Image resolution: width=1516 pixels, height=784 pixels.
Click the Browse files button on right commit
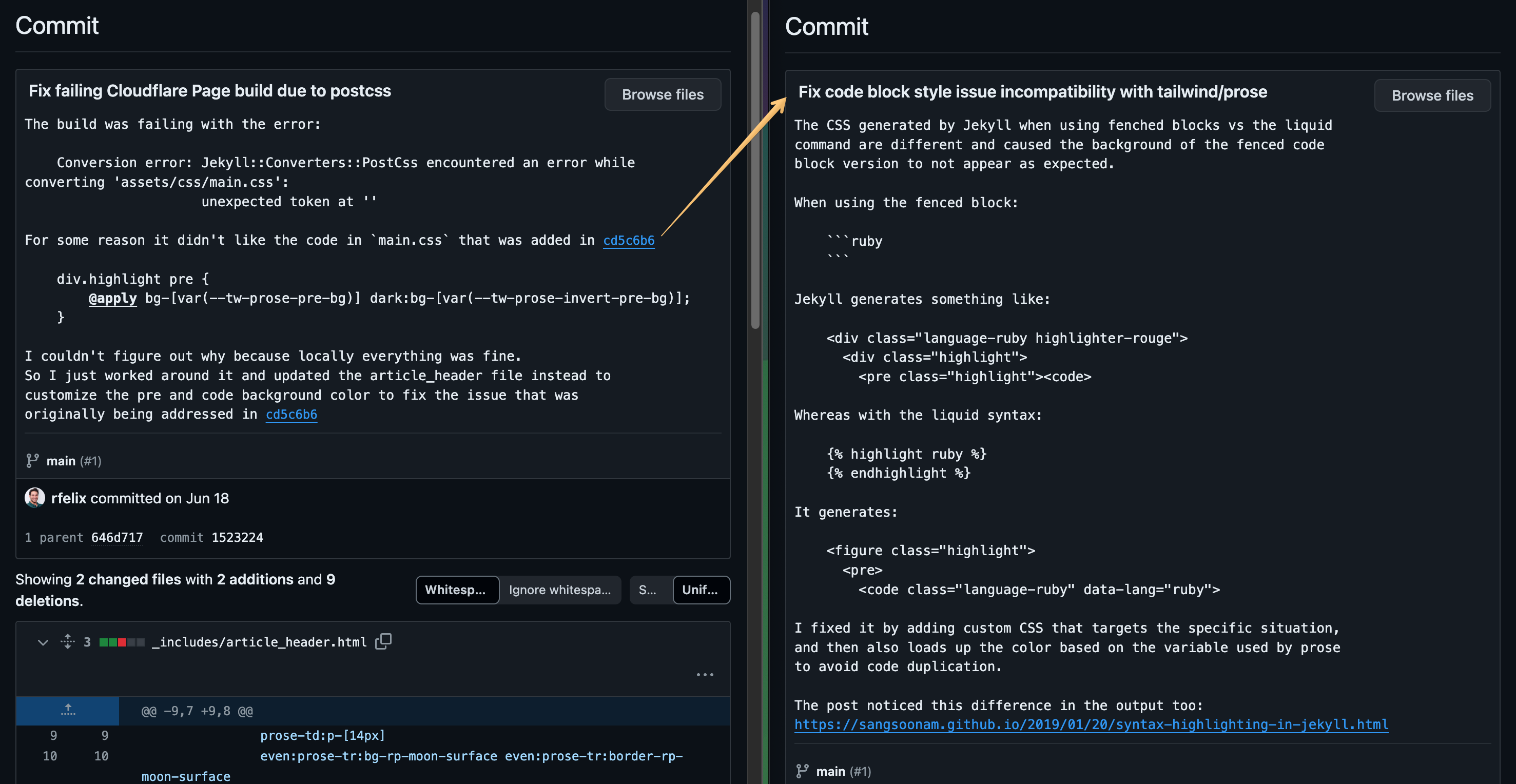(x=1433, y=94)
